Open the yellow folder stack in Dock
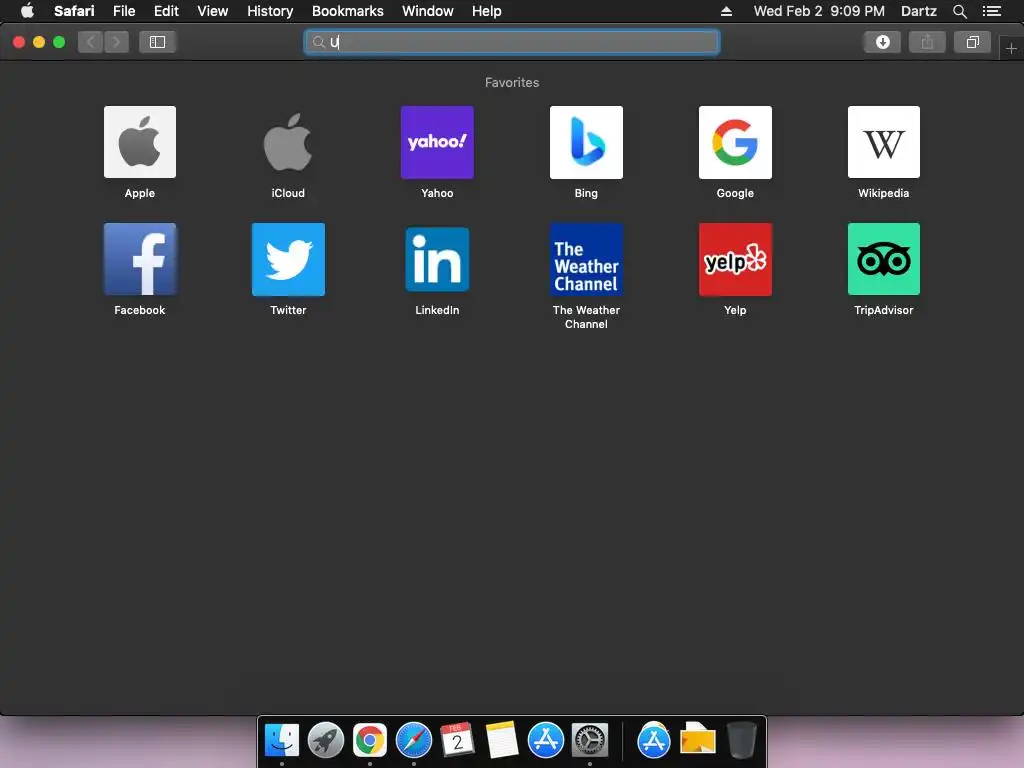The width and height of the screenshot is (1024, 768). click(x=697, y=739)
